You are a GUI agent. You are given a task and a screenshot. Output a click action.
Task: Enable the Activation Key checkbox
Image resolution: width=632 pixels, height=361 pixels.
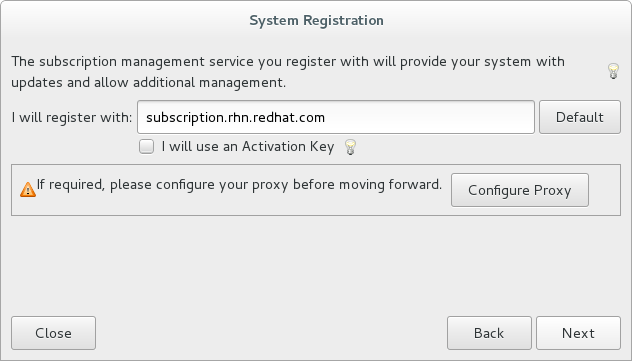point(146,147)
